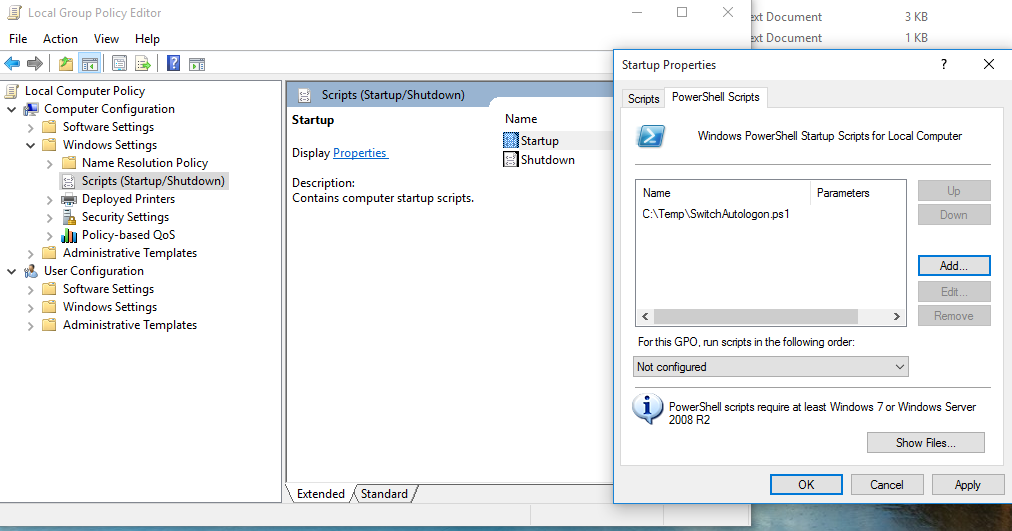Toggle Show/Hide Console Tree icon
The width and height of the screenshot is (1012, 531).
coord(90,63)
